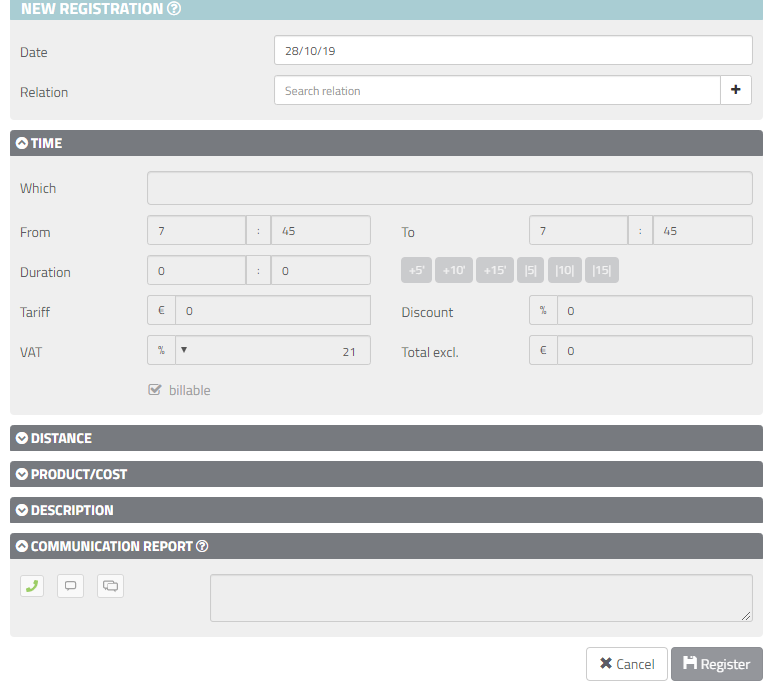Focus the communication report text area
The image size is (769, 689).
click(x=480, y=598)
